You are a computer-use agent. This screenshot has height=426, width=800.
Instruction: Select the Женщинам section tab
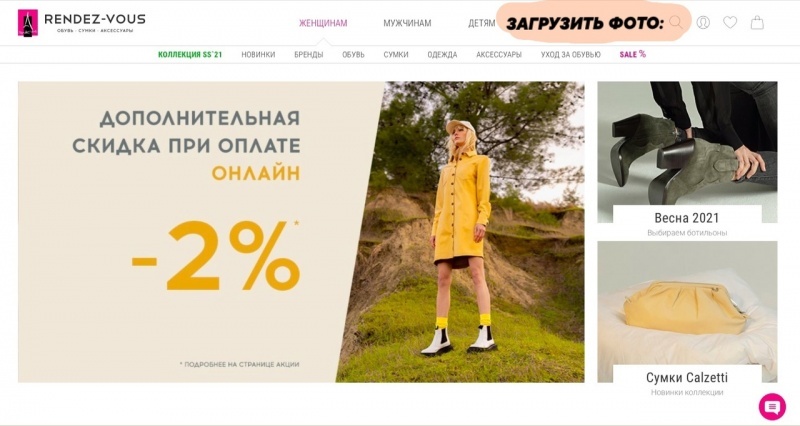tap(323, 23)
